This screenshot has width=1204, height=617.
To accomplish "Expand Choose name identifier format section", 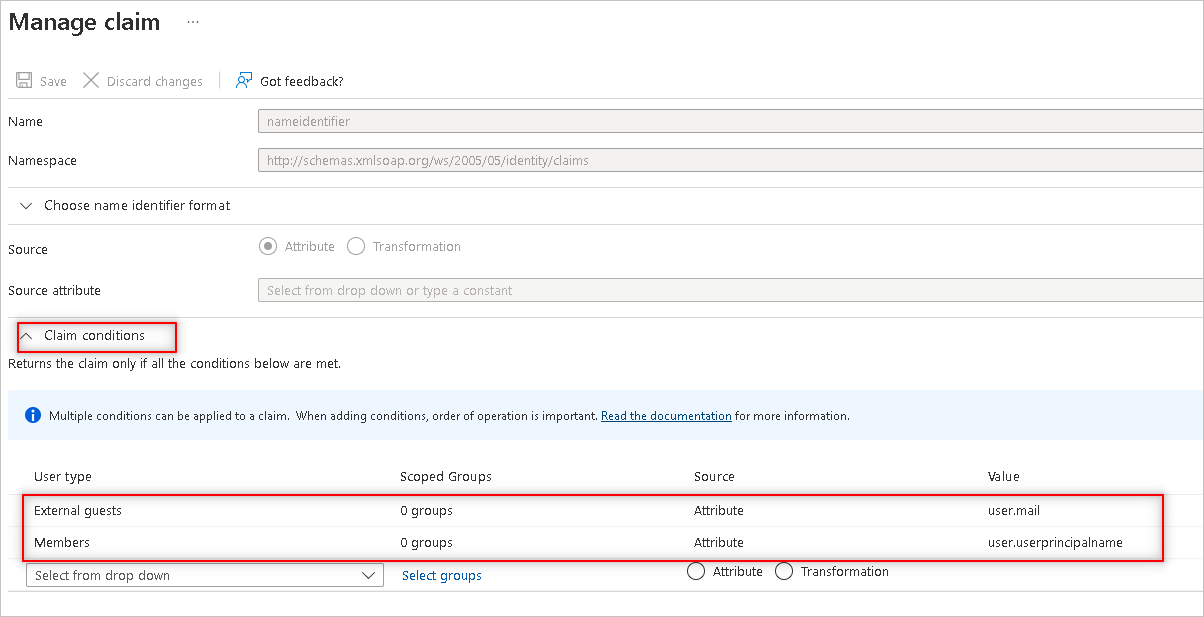I will (x=26, y=205).
